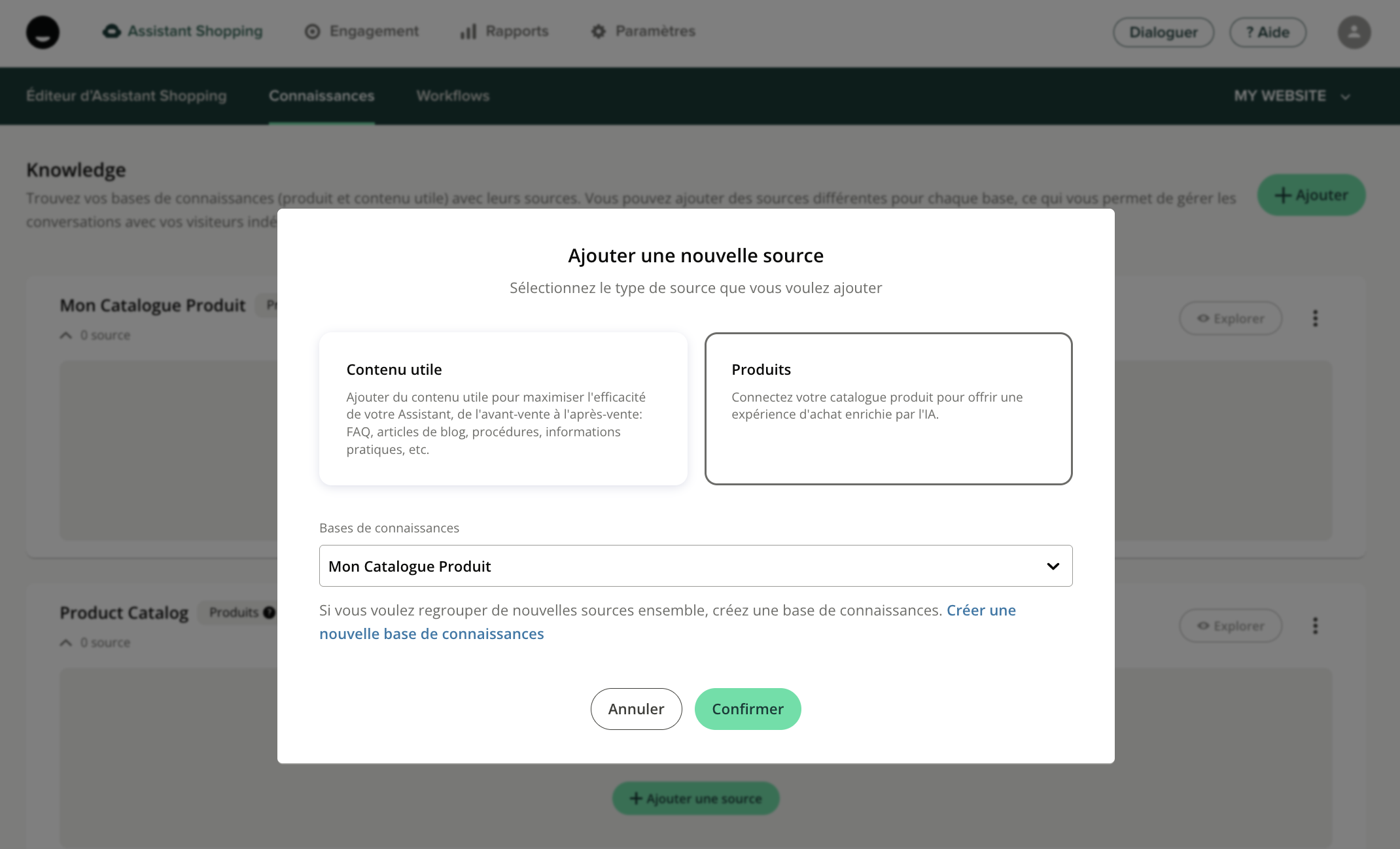Click Créer une nouvelle base de connaissances link
This screenshot has height=849, width=1400.
point(432,634)
